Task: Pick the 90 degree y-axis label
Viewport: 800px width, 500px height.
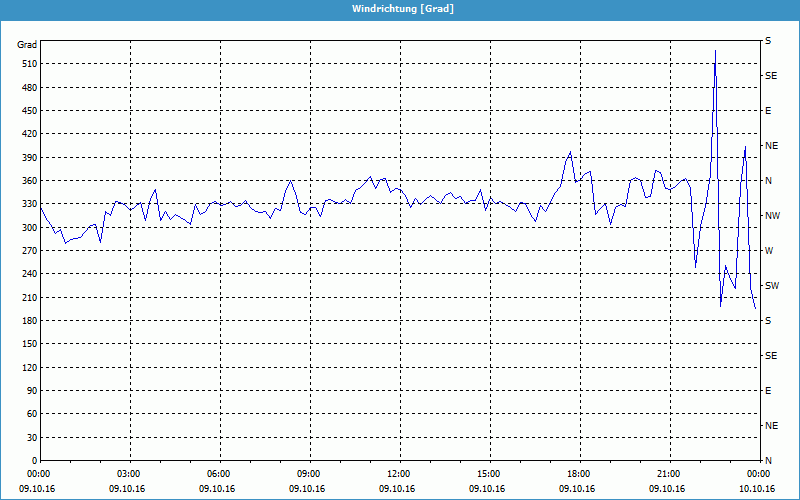Action: click(x=30, y=391)
